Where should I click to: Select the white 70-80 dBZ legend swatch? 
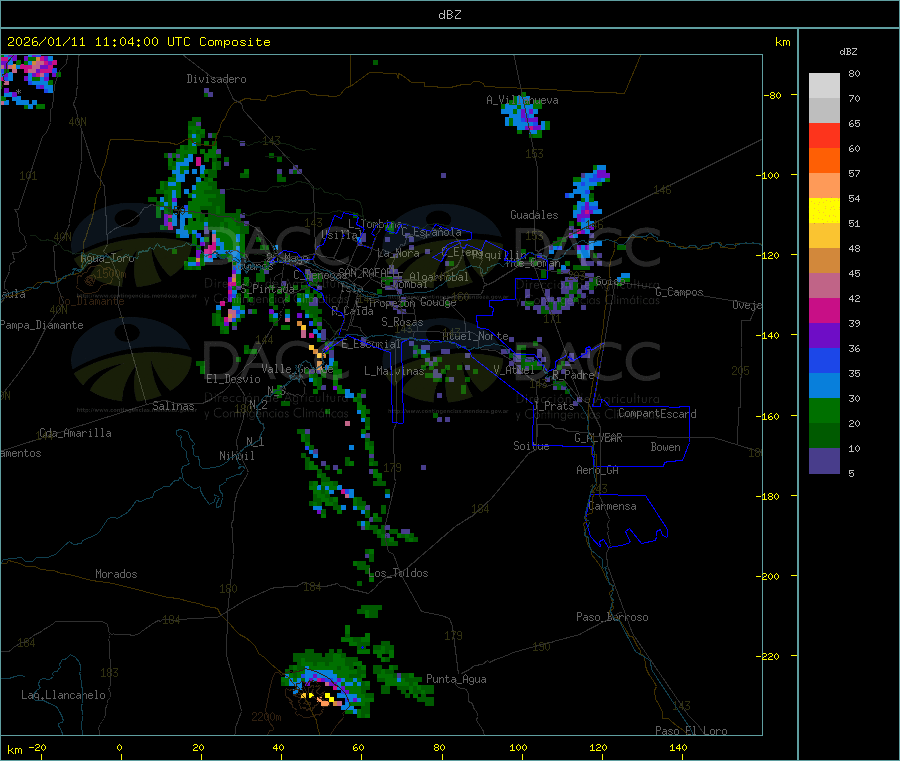[824, 86]
